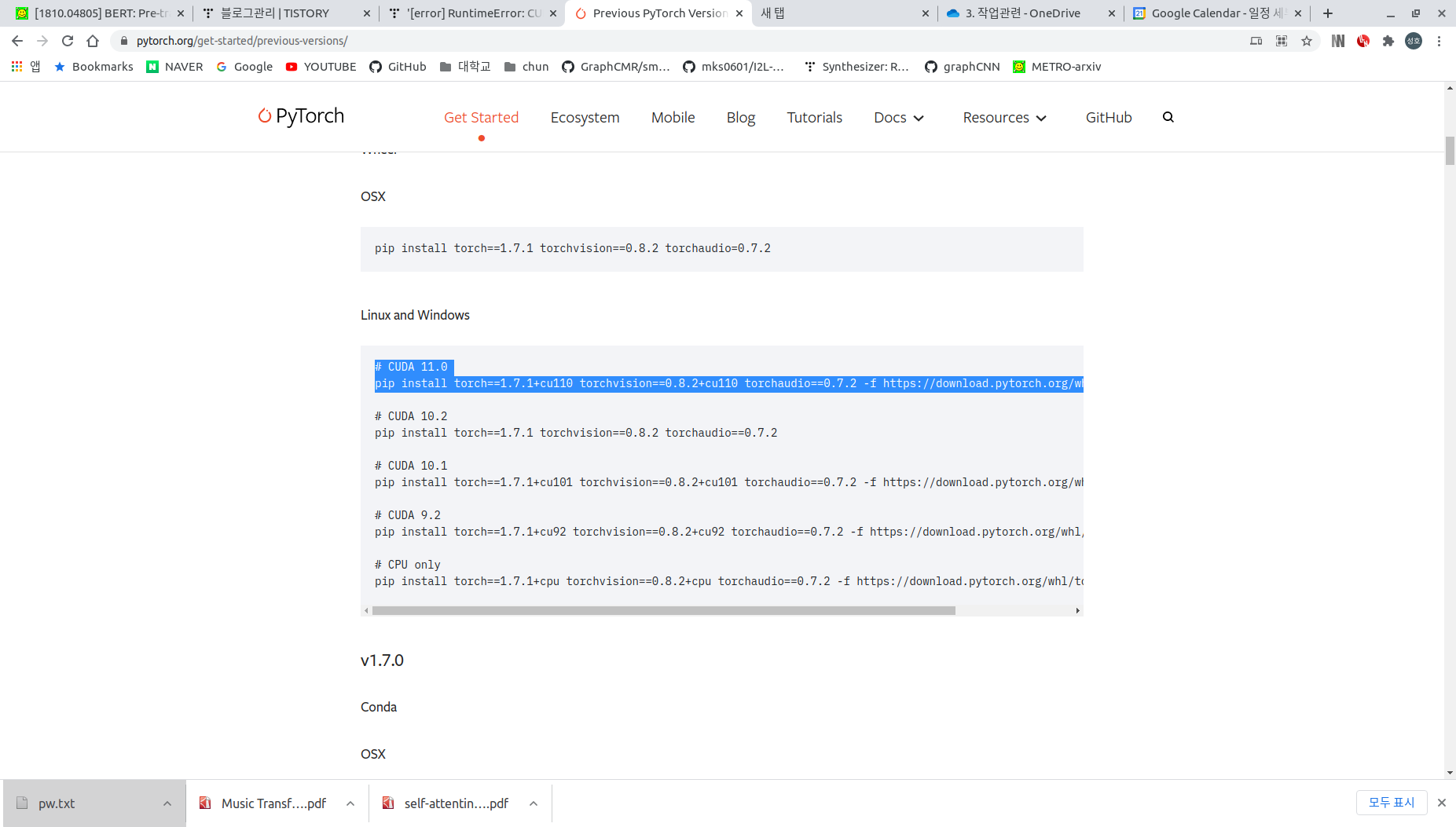Image resolution: width=1456 pixels, height=827 pixels.
Task: Expand the Docs dropdown menu
Action: click(898, 117)
